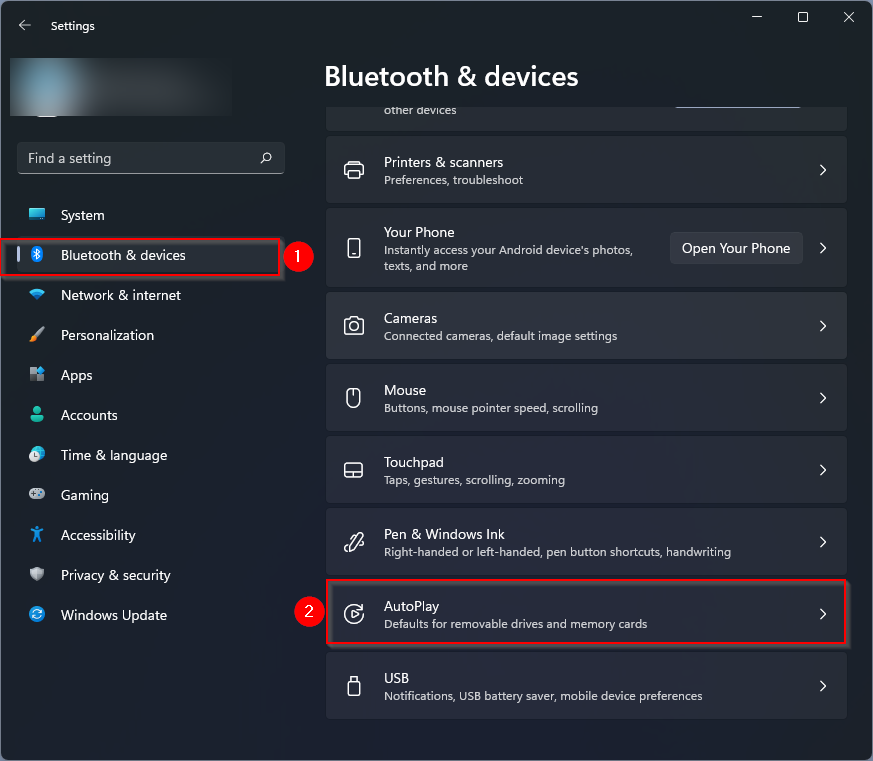Minimize the Settings window

click(x=757, y=17)
